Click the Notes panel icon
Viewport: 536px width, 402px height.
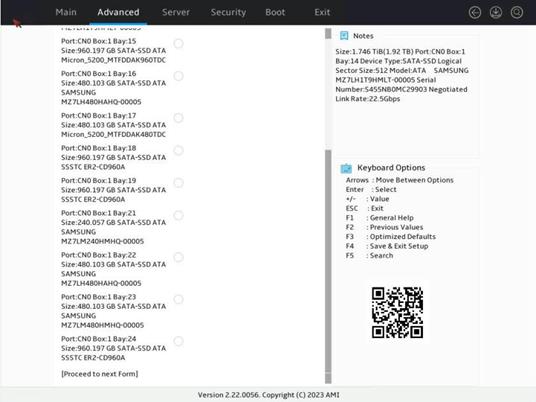coord(344,36)
